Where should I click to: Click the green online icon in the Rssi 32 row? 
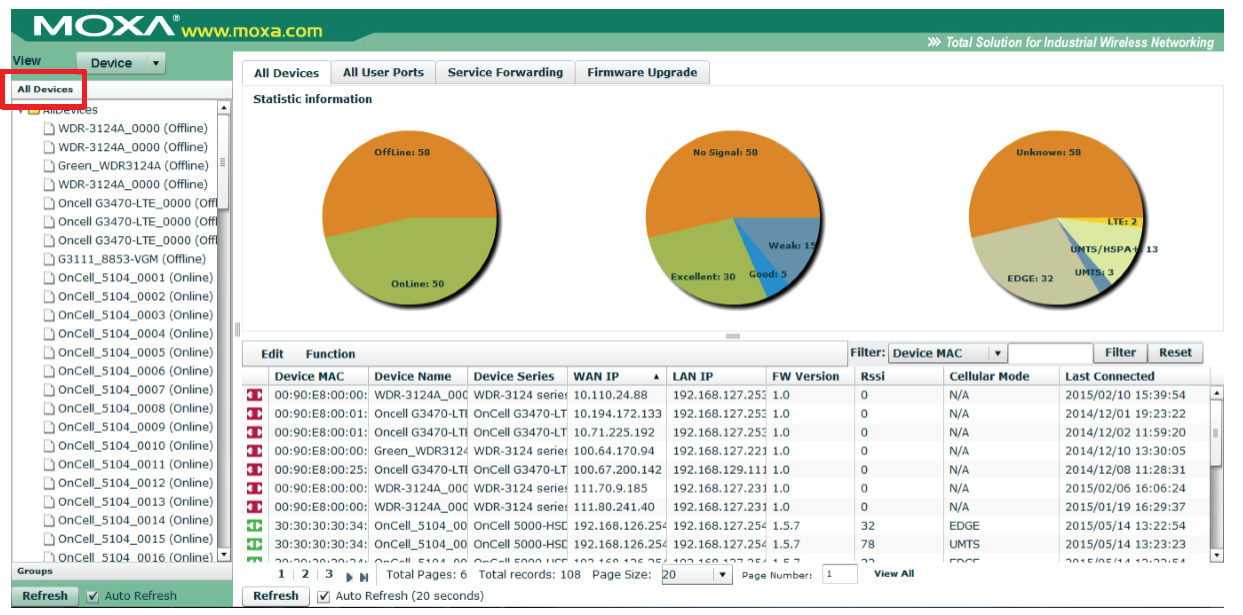coord(255,526)
